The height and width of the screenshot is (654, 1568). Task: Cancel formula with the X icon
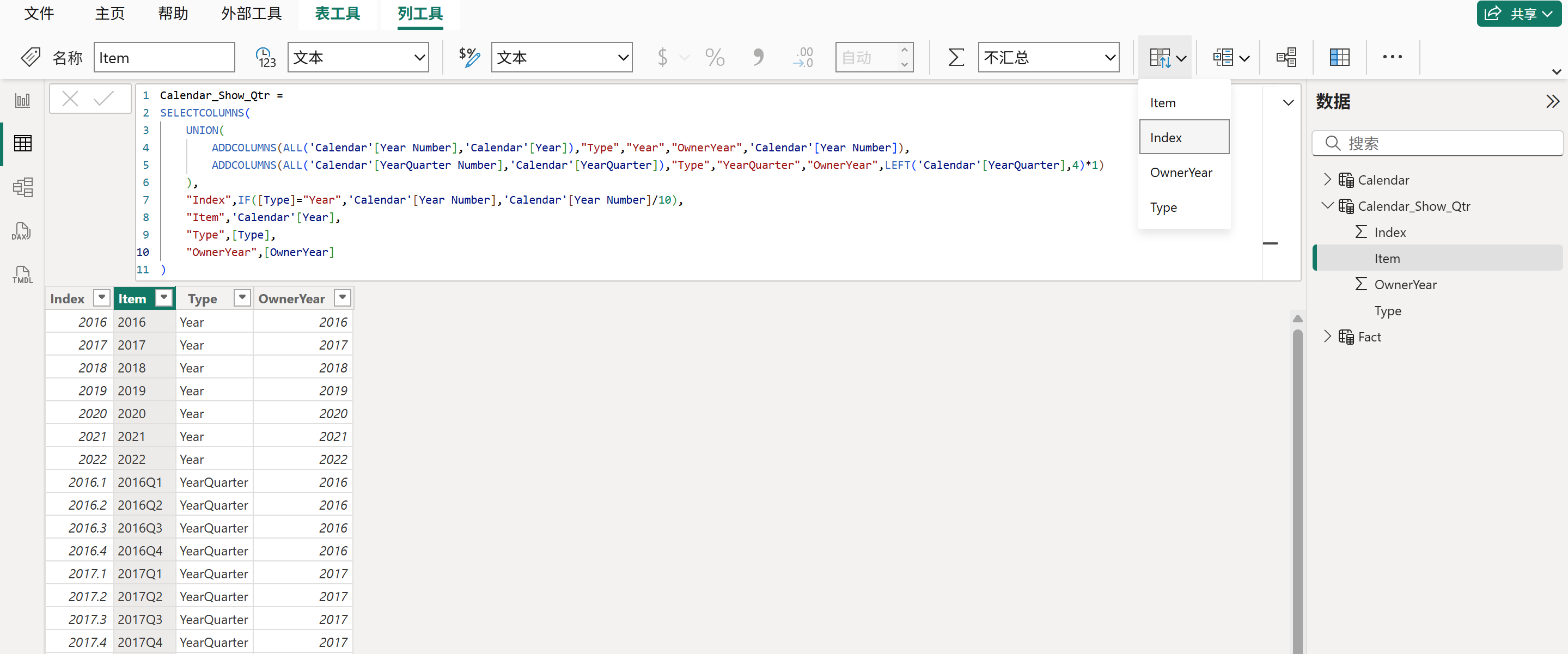[x=71, y=99]
